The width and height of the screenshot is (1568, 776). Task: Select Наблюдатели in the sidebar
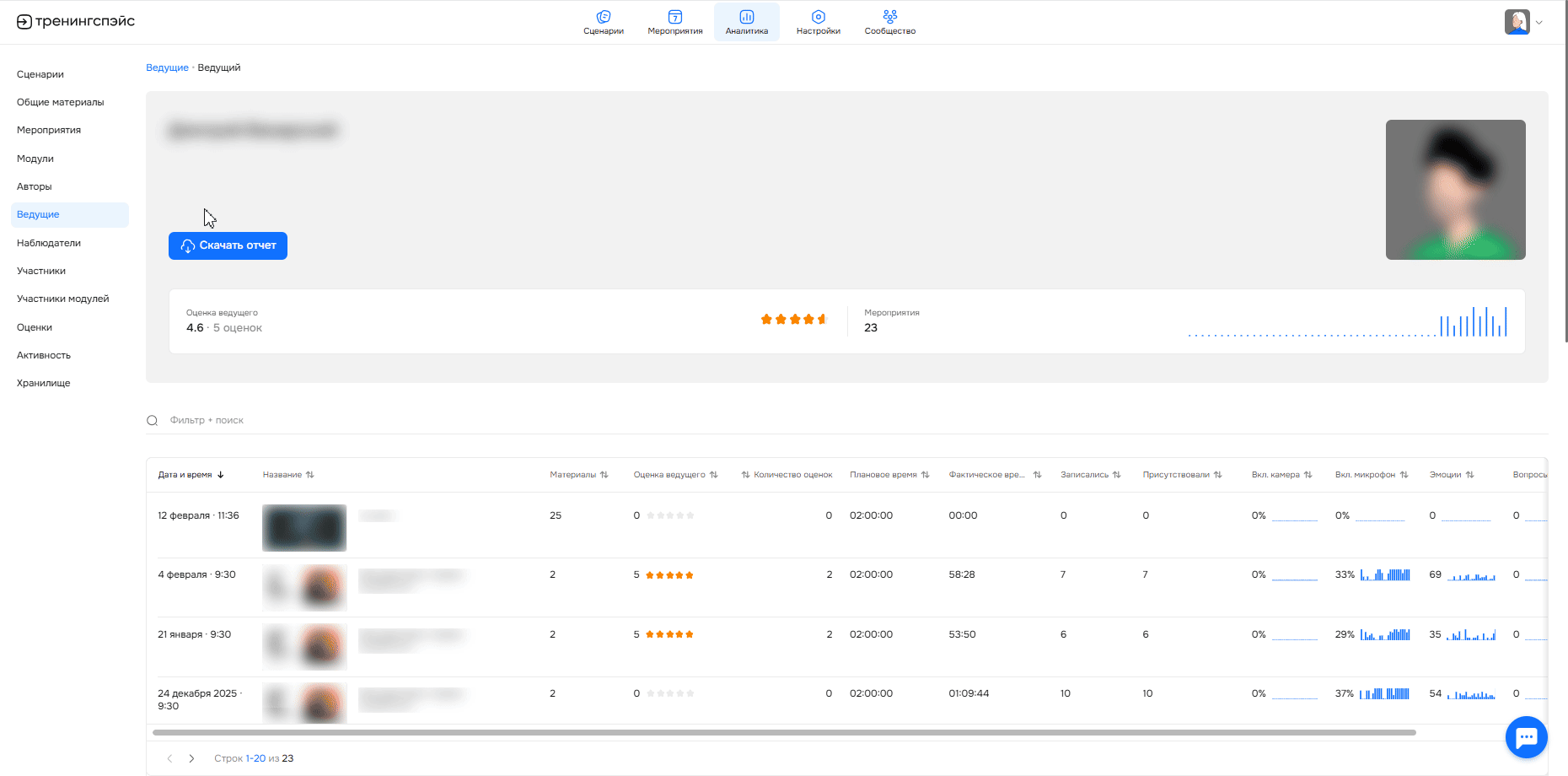49,243
